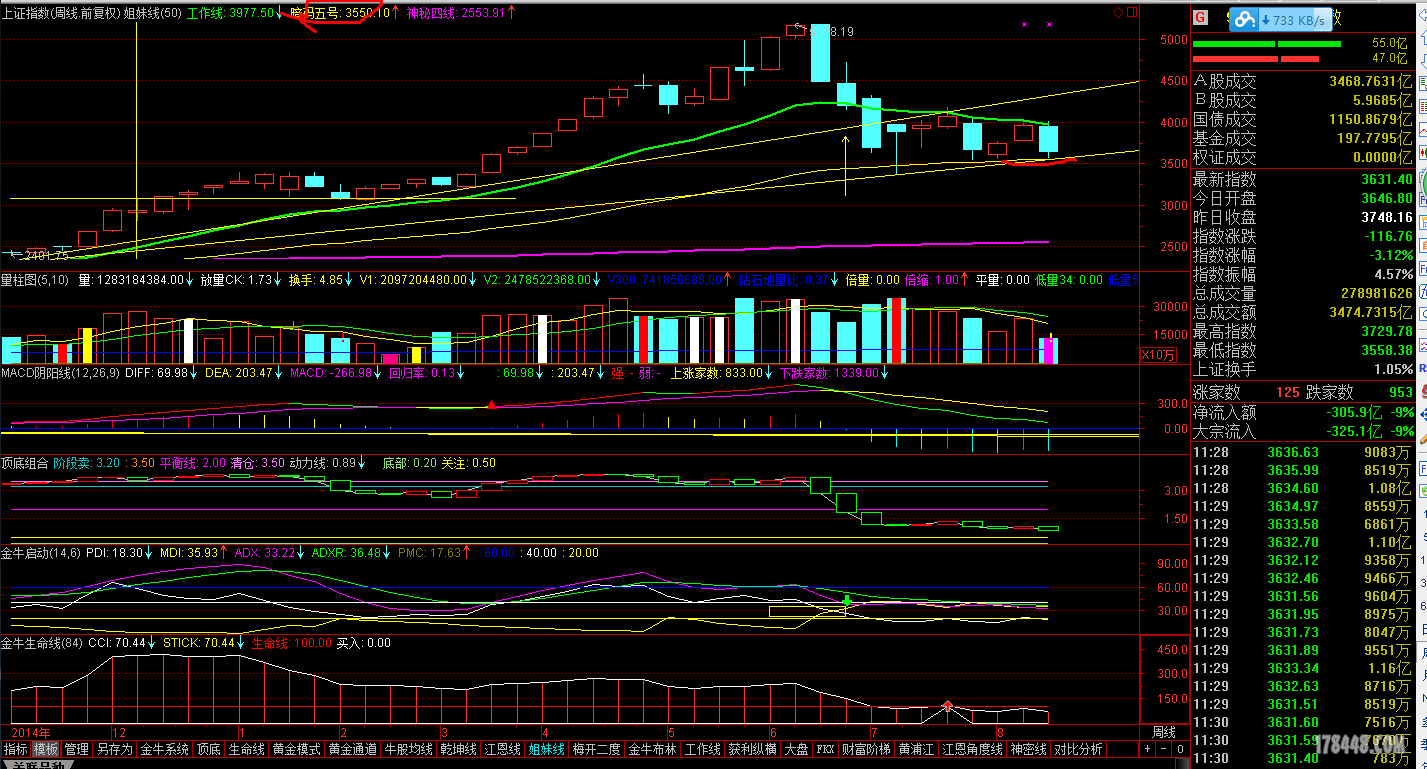
Task: Select the 黄浦江 template
Action: click(x=915, y=748)
